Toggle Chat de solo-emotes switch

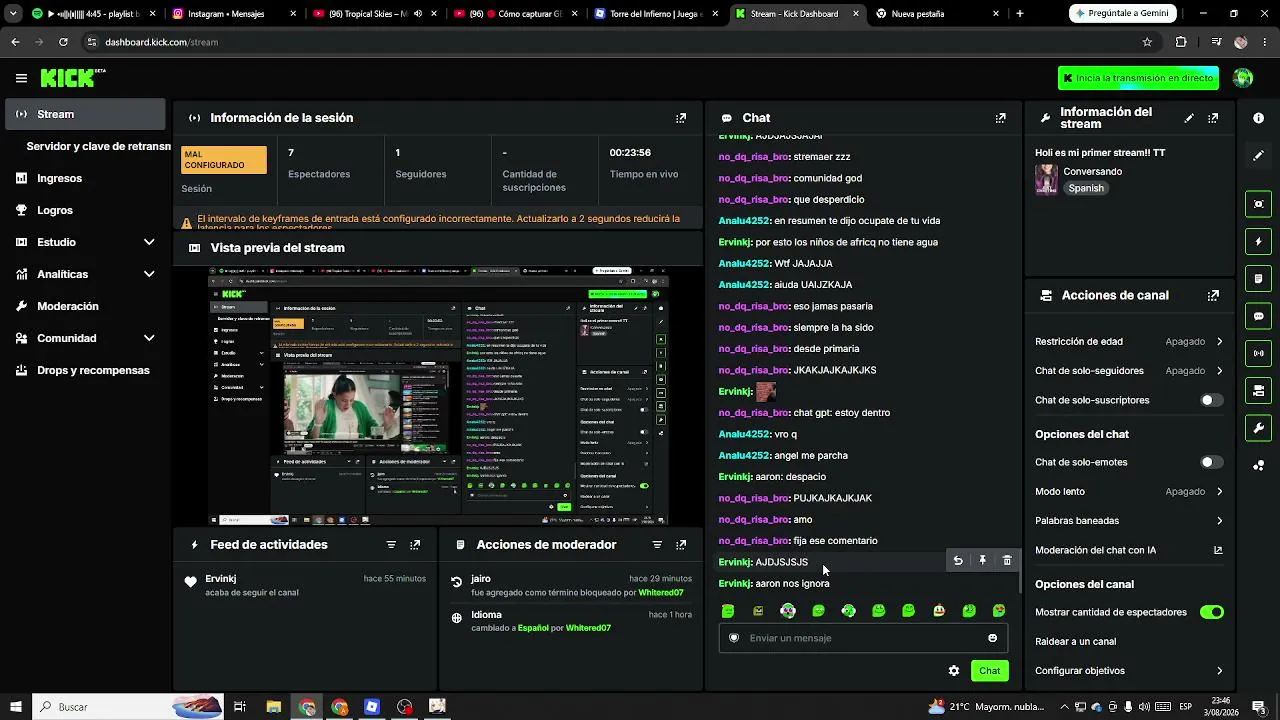point(1211,462)
